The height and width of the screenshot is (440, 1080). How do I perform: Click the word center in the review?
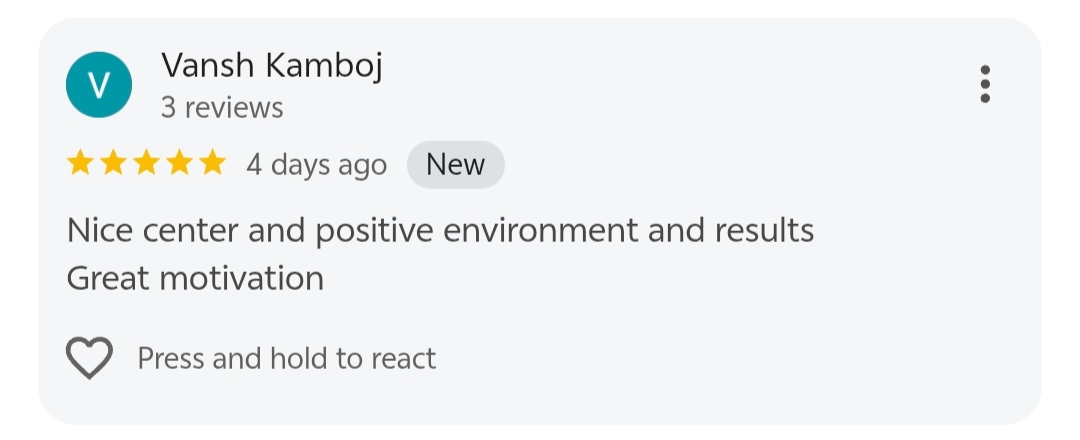click(x=189, y=231)
